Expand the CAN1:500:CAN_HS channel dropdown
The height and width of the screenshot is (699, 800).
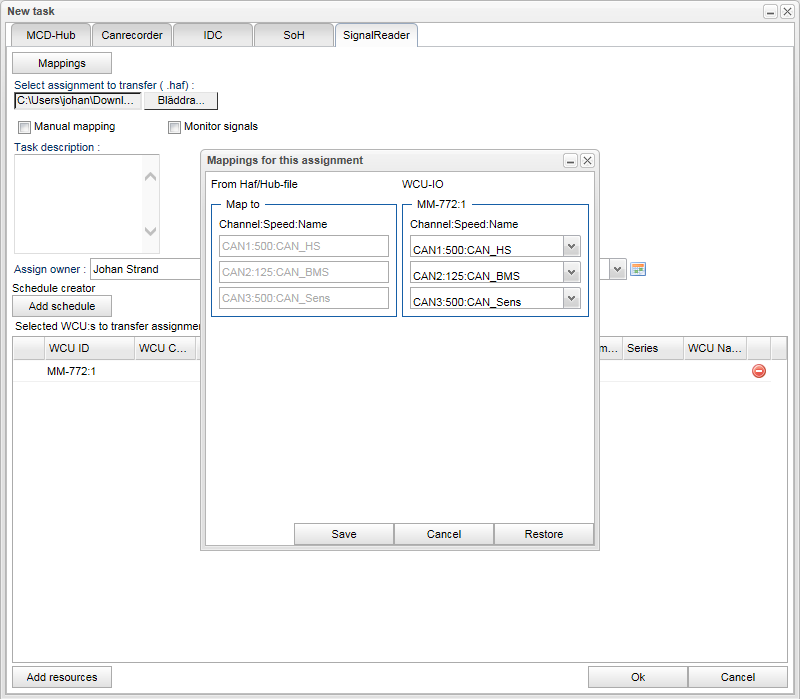point(571,247)
